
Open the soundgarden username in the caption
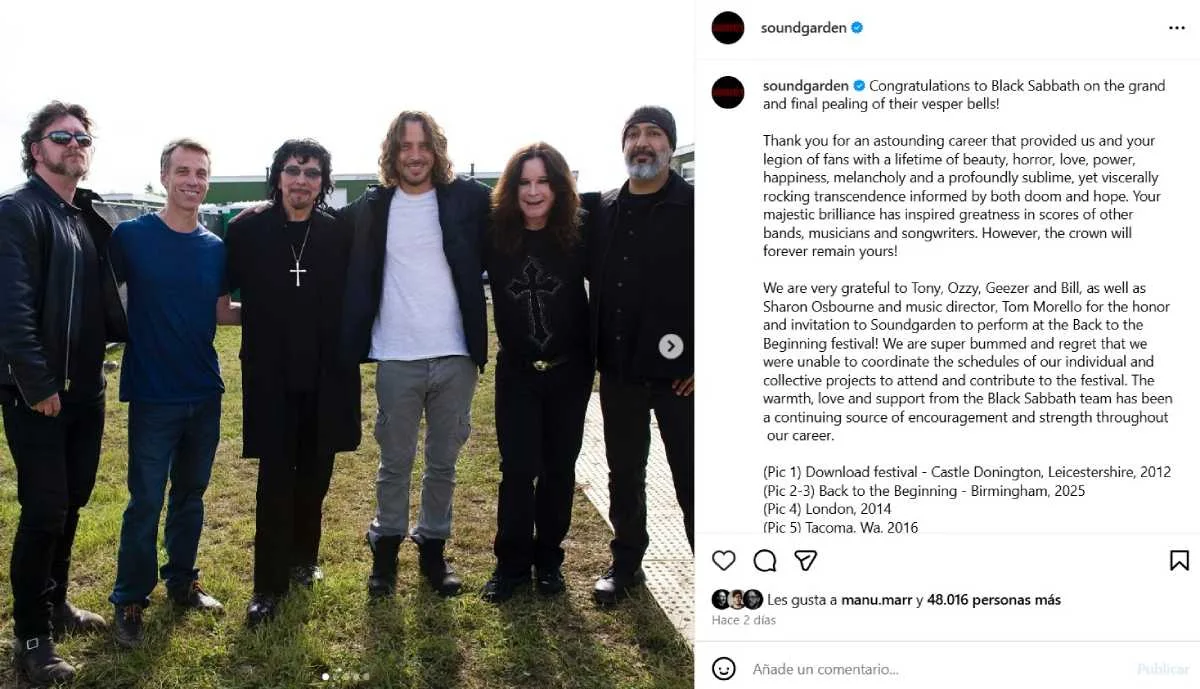click(806, 86)
